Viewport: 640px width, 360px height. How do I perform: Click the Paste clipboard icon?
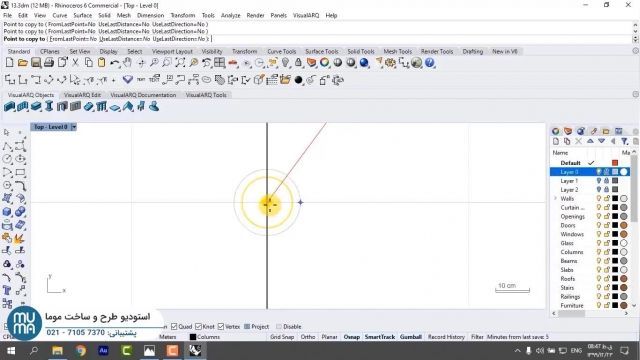pos(102,62)
